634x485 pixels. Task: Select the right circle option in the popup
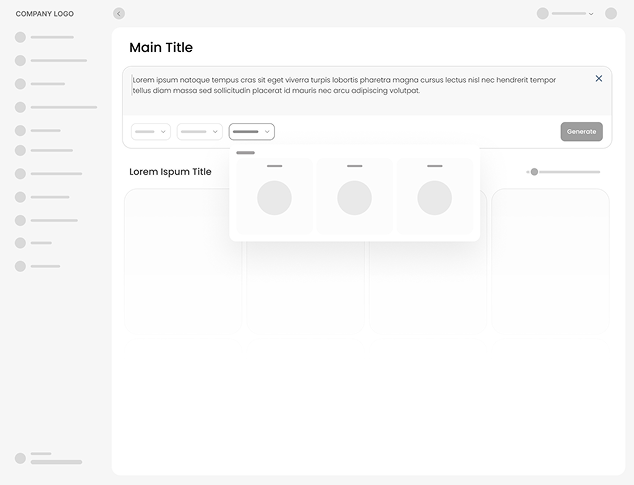pos(434,197)
